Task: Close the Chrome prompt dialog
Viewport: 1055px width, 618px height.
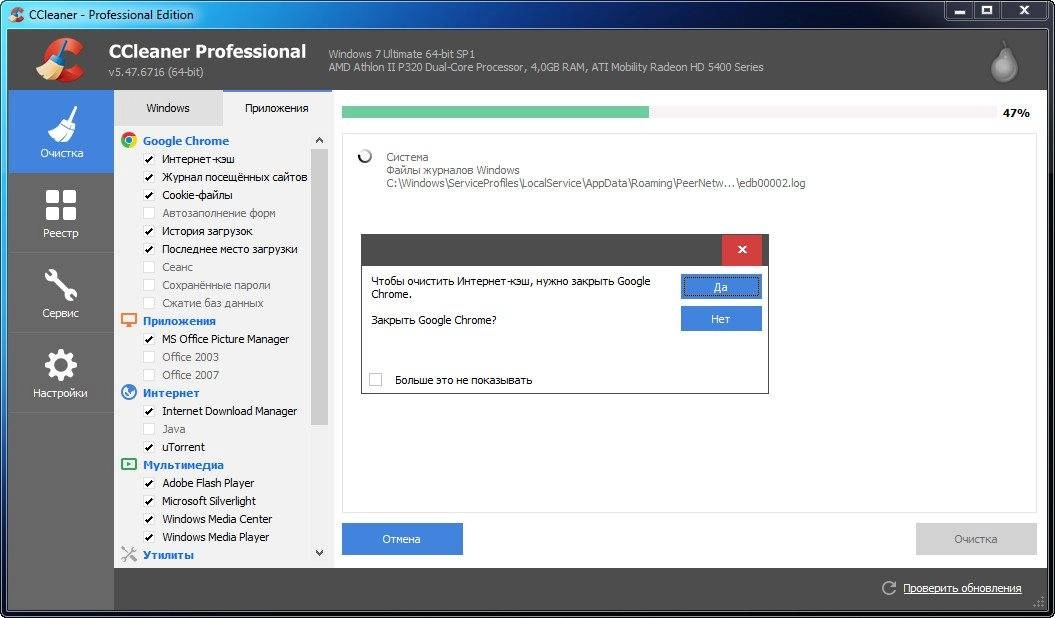Action: tap(741, 249)
